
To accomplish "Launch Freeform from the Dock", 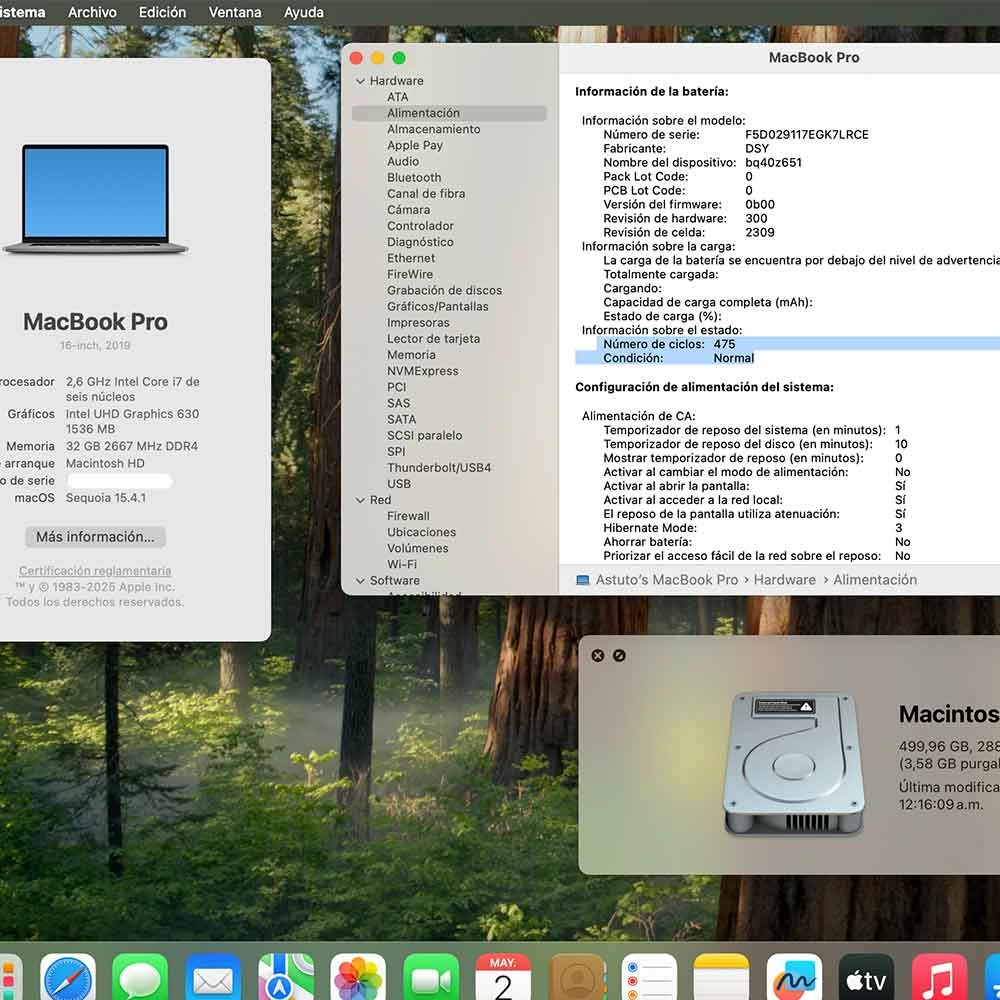I will pos(794,979).
